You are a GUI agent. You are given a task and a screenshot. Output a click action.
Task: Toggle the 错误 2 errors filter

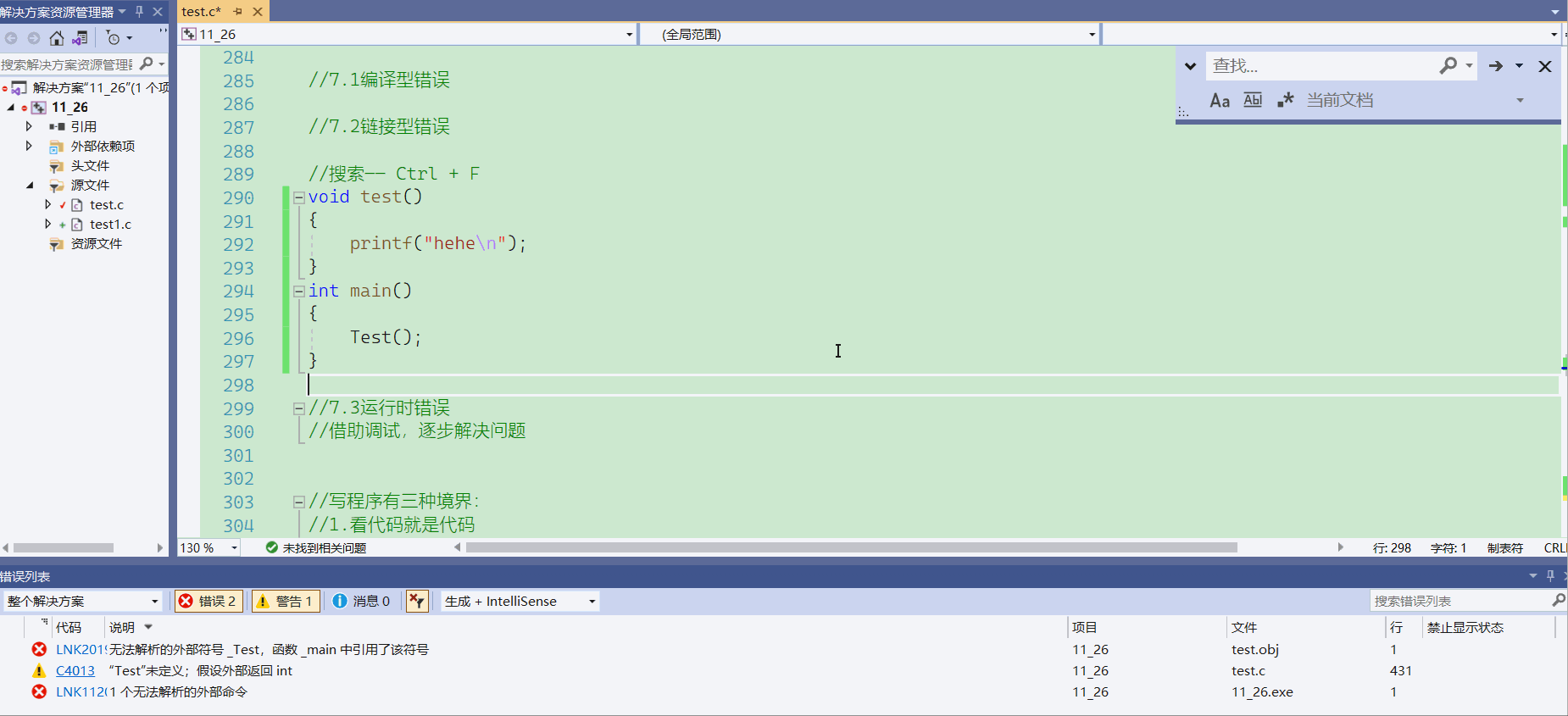tap(209, 601)
